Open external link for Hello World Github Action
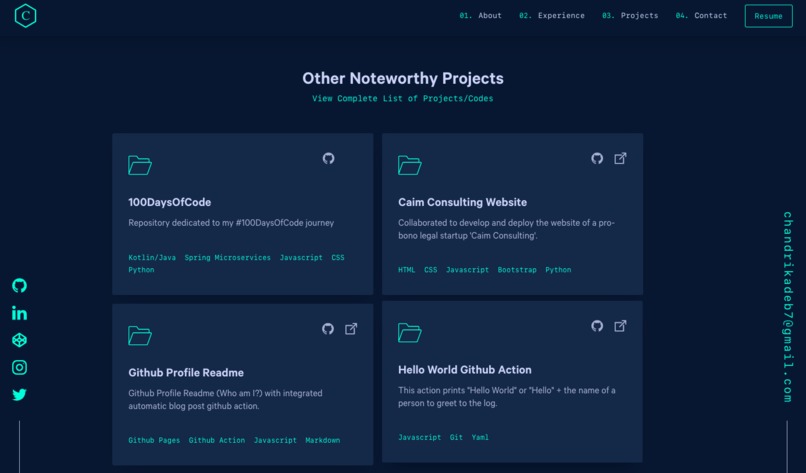806x473 pixels. pos(620,326)
